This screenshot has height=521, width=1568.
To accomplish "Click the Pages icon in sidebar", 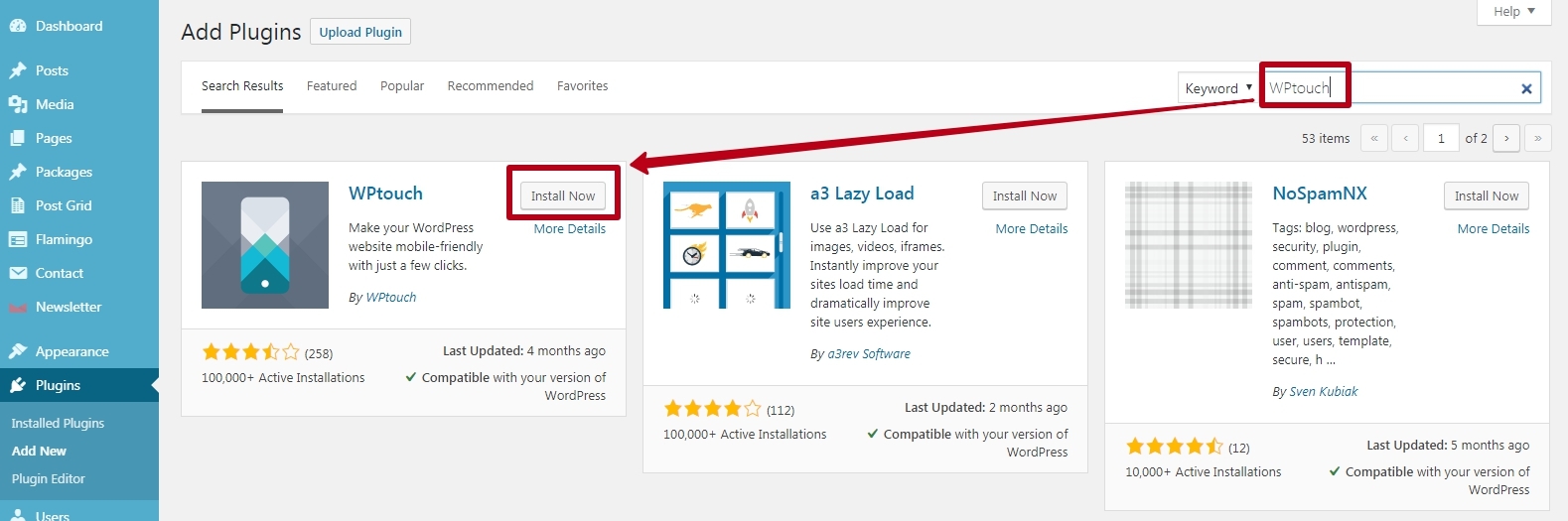I will coord(18,138).
